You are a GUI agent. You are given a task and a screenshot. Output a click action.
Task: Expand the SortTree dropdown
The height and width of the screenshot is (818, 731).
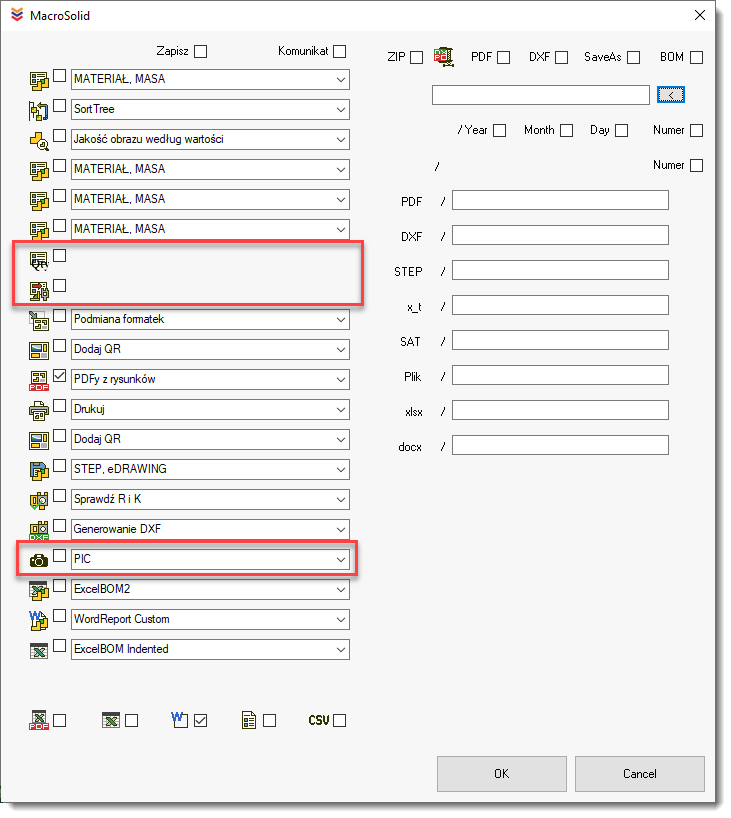click(340, 109)
